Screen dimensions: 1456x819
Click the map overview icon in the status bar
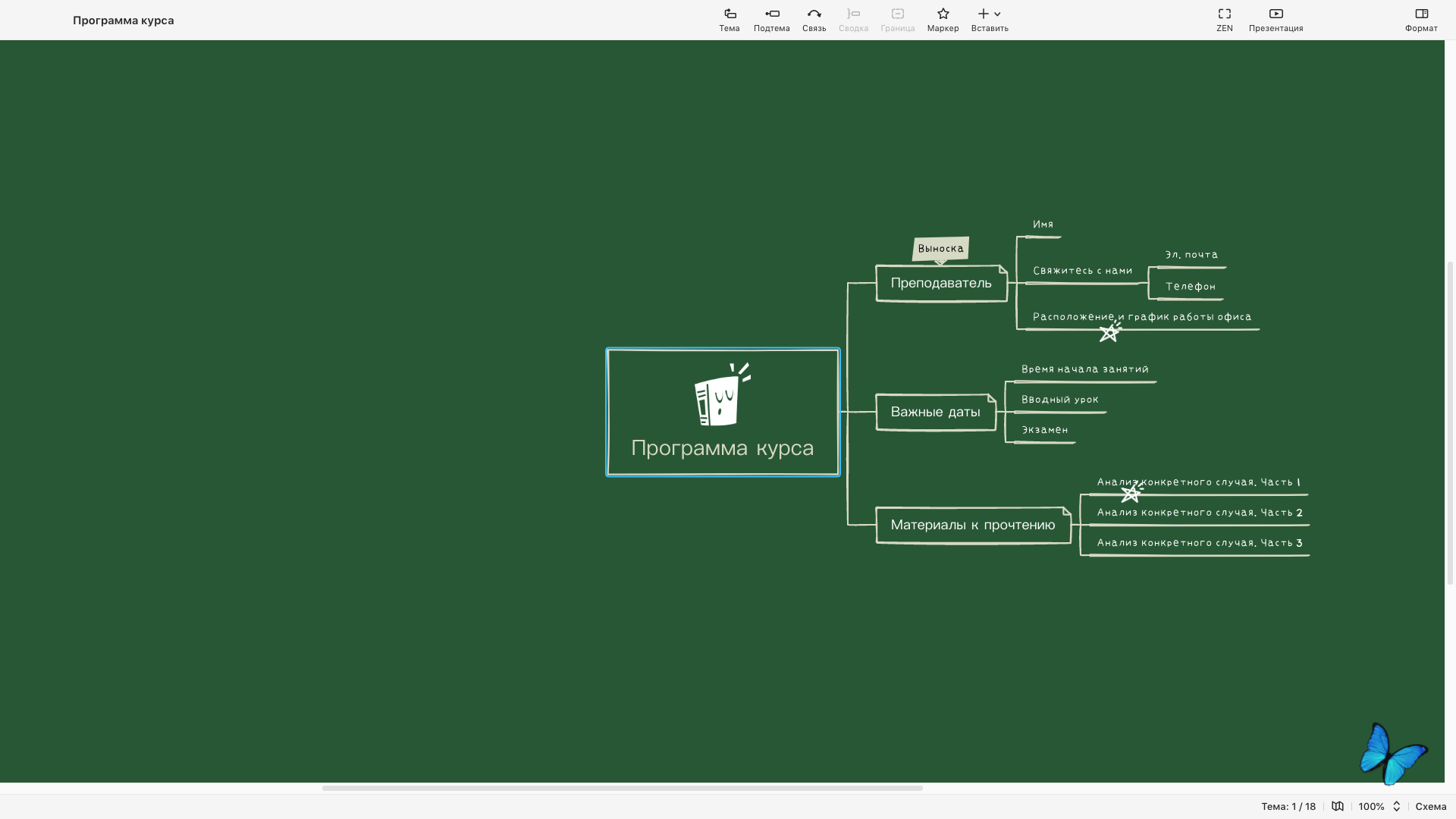coord(1338,807)
